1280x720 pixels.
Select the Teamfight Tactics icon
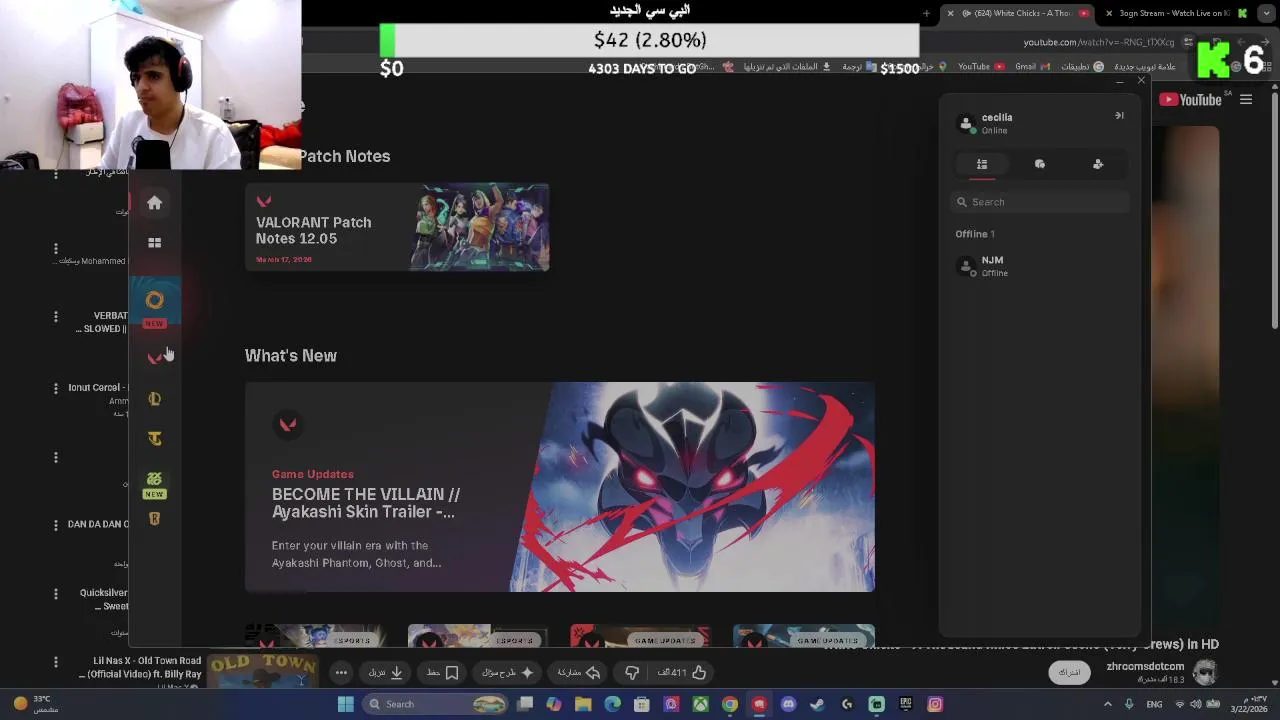click(154, 439)
